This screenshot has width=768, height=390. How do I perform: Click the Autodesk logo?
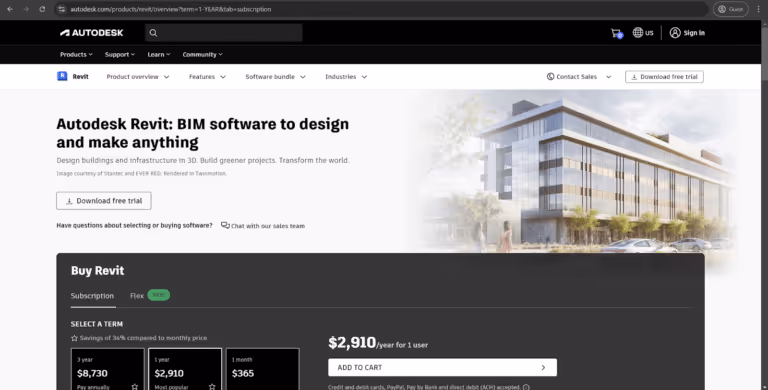click(x=92, y=33)
